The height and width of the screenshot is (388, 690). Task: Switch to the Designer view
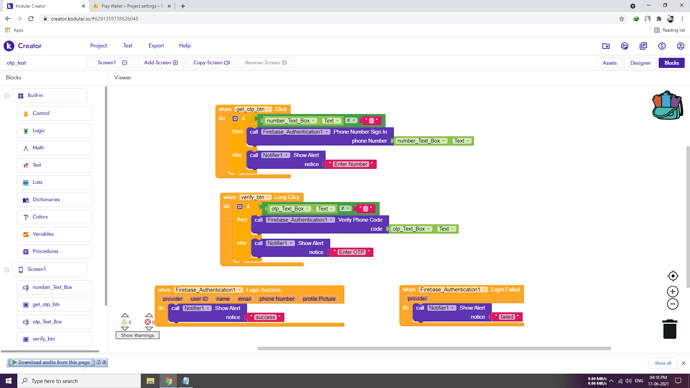[x=640, y=63]
